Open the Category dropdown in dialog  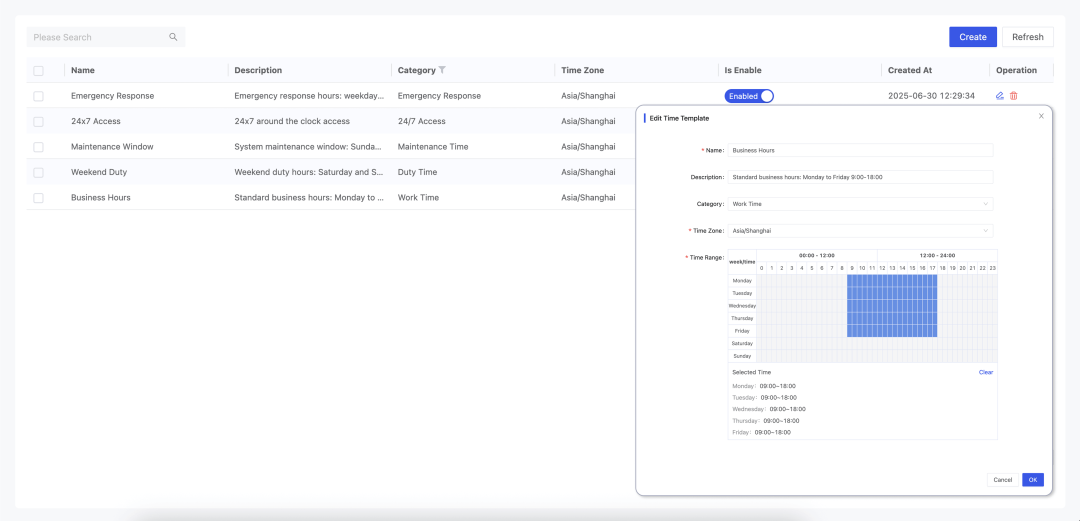(x=860, y=204)
